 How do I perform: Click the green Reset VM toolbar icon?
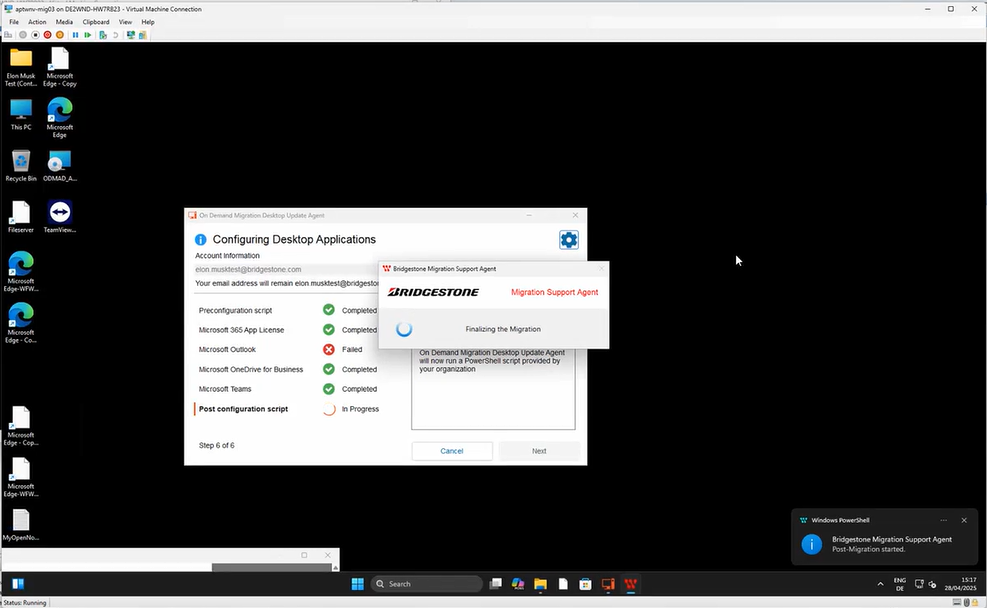(87, 35)
